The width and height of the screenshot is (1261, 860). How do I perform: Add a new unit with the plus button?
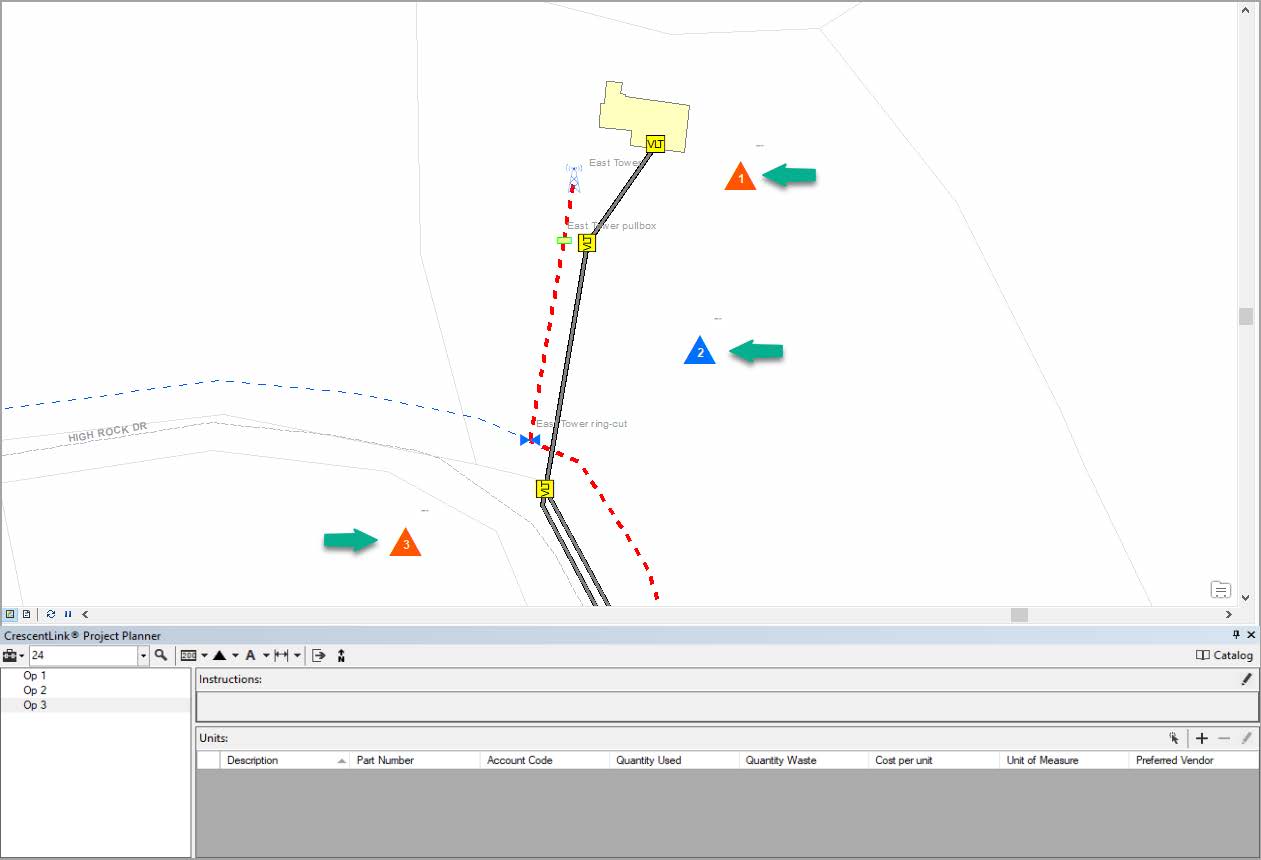(x=1201, y=738)
